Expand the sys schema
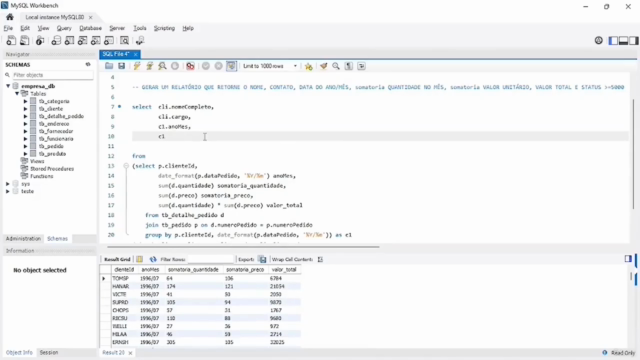 coord(8,184)
